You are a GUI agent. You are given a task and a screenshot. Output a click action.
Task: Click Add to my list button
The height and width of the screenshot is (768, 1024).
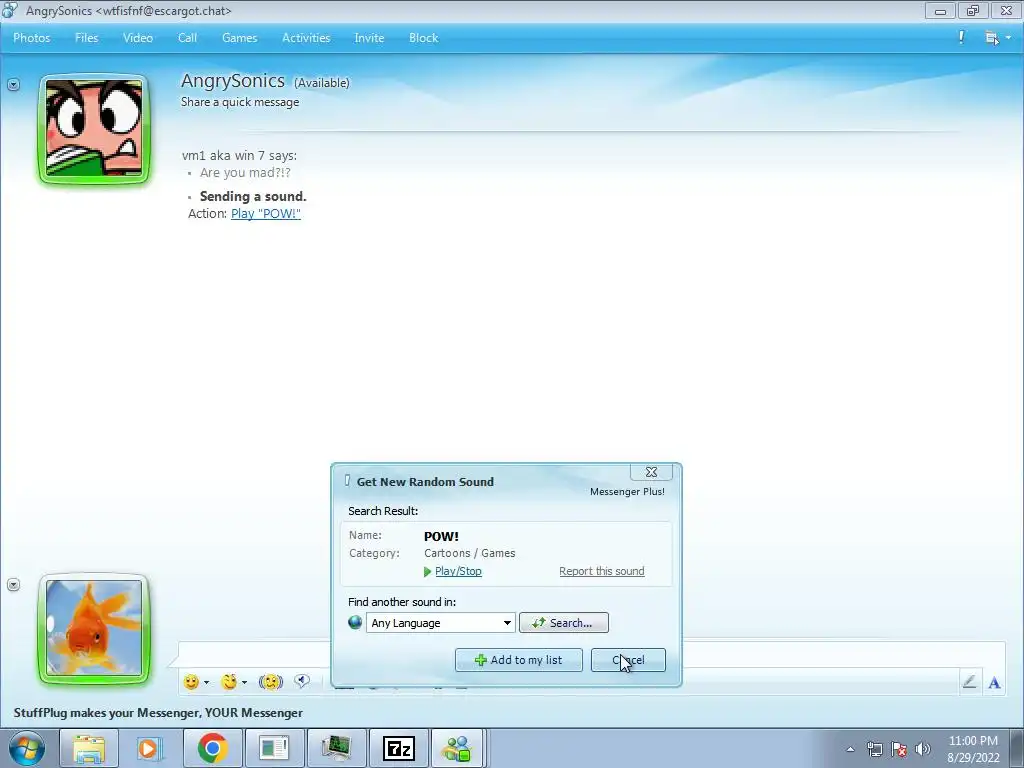coord(519,660)
